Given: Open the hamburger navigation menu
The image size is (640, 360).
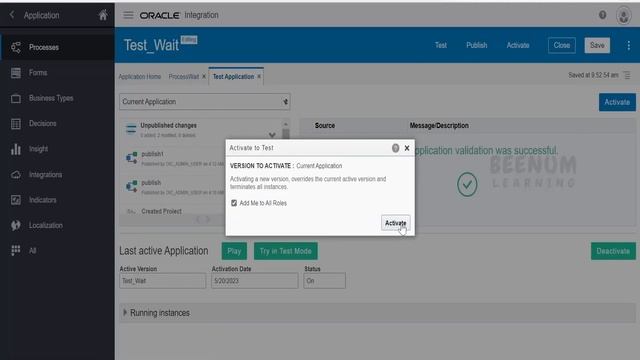Looking at the screenshot, I should 128,15.
